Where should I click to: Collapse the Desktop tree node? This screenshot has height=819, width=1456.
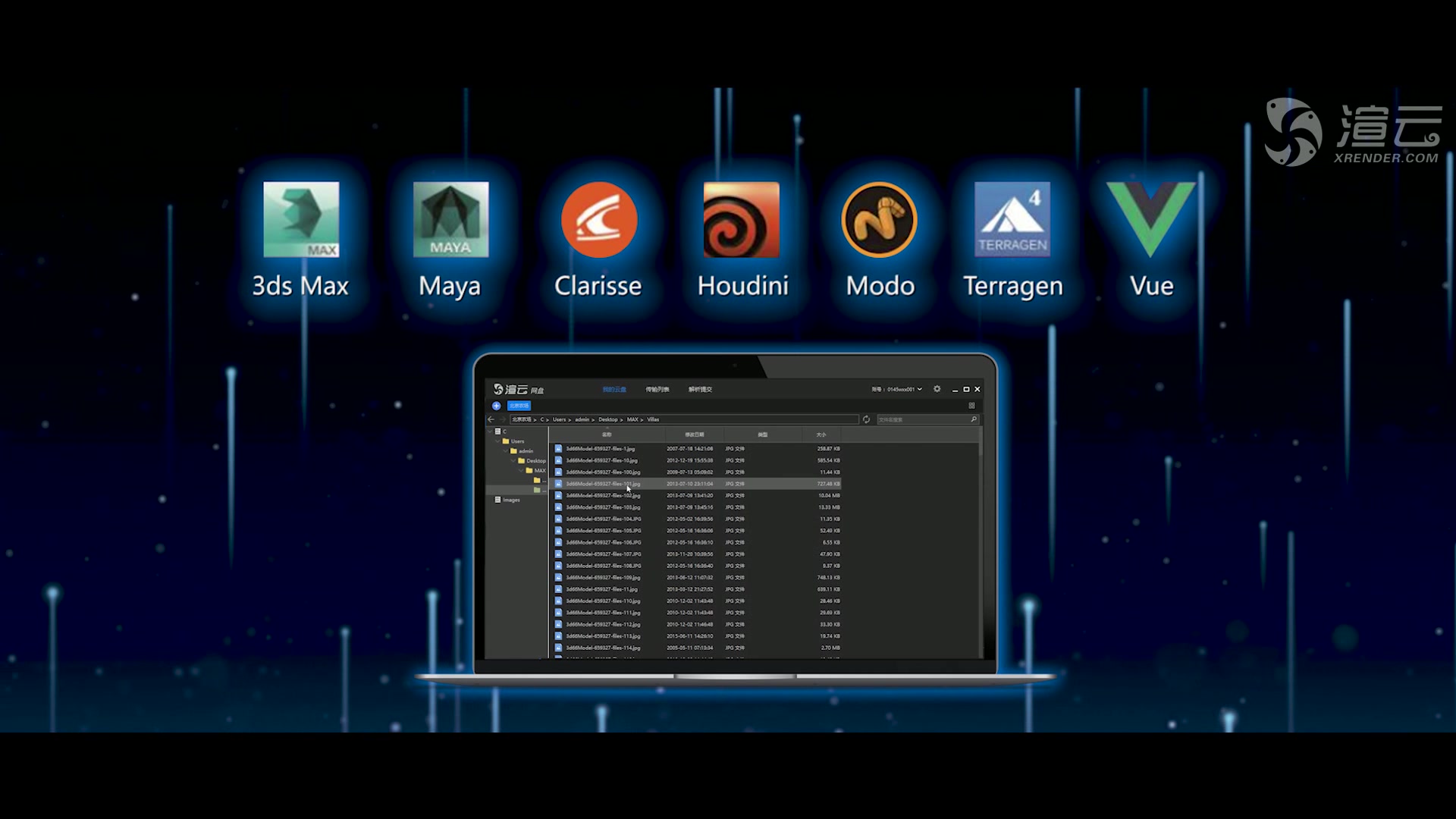pos(513,461)
